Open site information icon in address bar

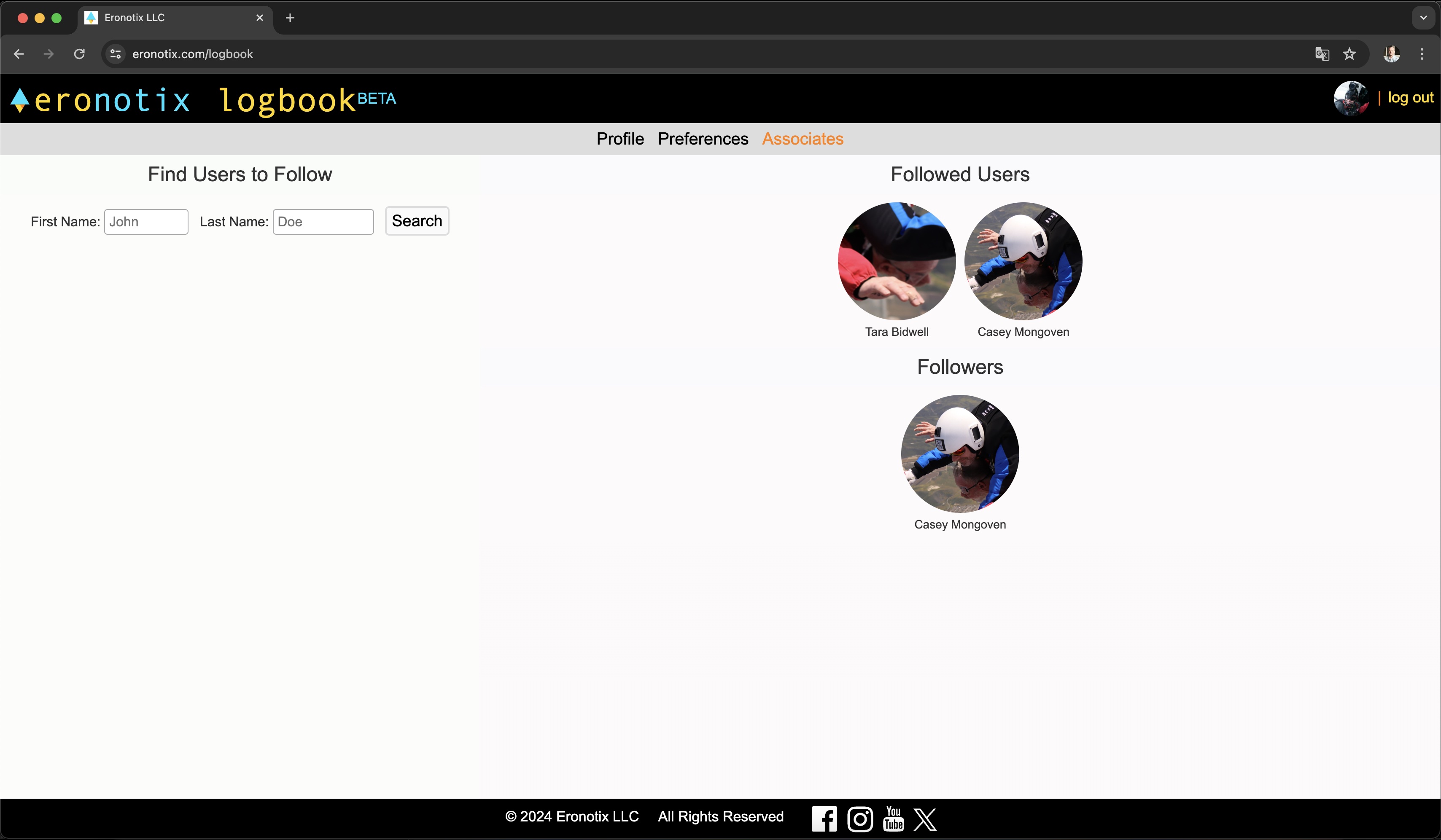pyautogui.click(x=116, y=54)
